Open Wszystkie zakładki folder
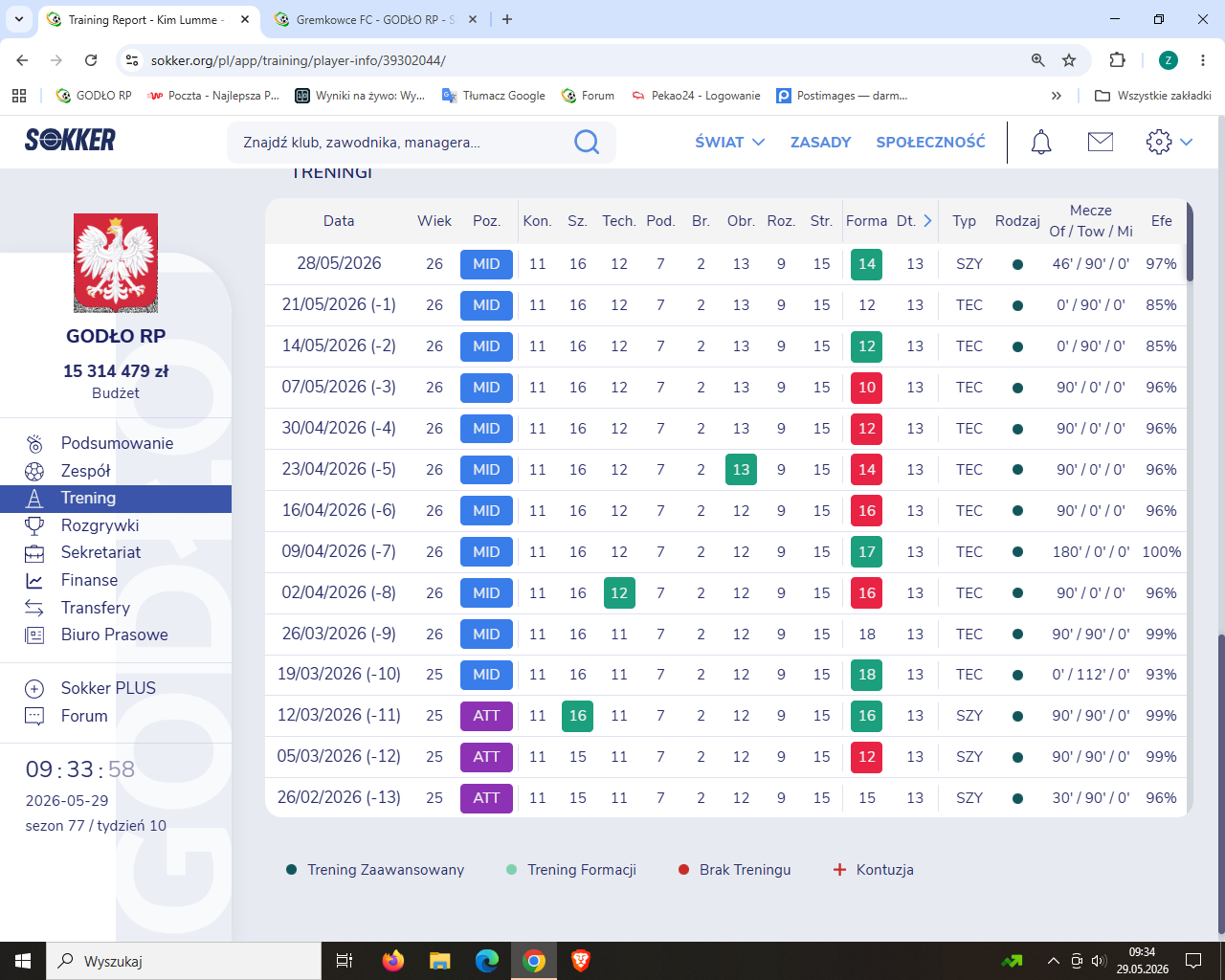1225x980 pixels. coord(1153,96)
